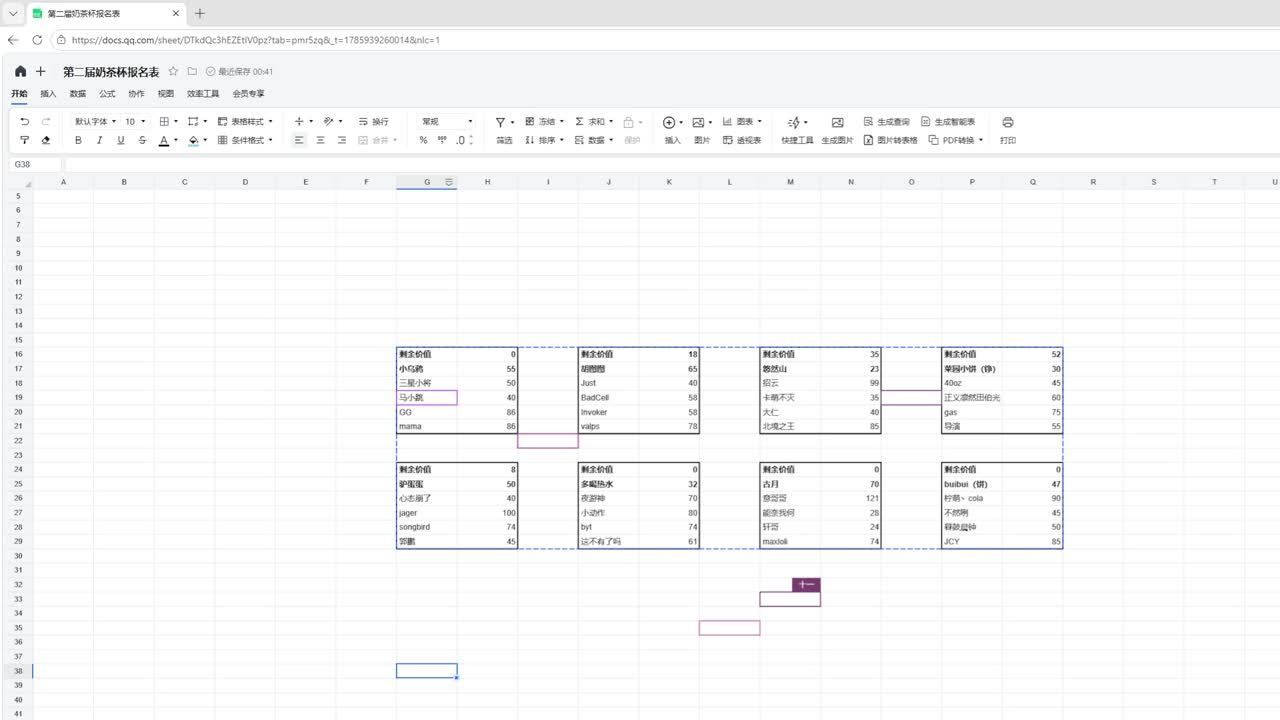Expand the fill color dropdown arrow
Screen dimensions: 1280x720
206,141
